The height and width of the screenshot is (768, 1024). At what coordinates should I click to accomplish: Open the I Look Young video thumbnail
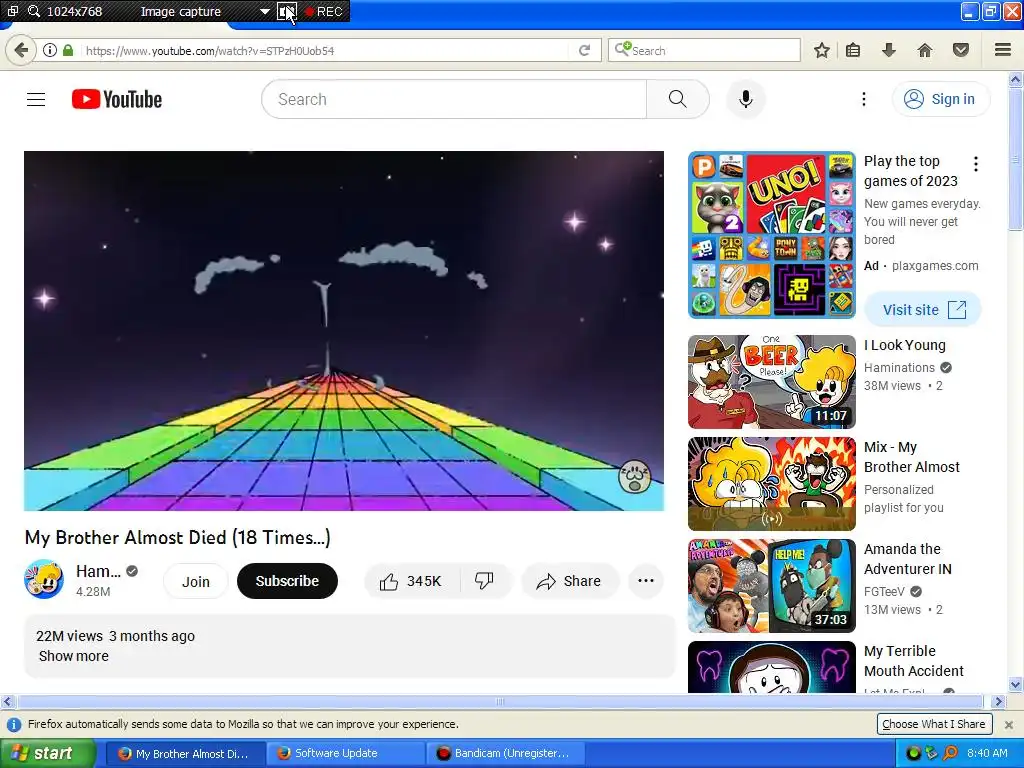(771, 382)
